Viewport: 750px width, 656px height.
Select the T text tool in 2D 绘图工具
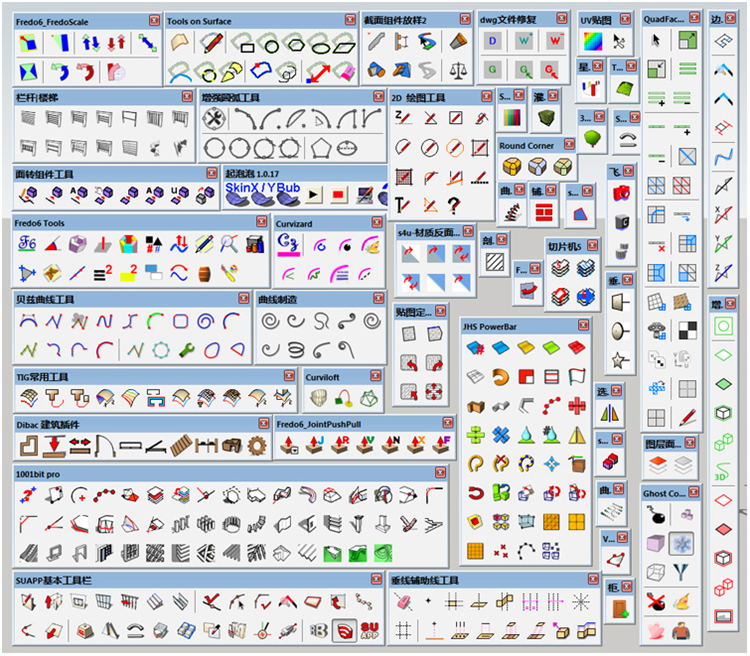[x=402, y=205]
